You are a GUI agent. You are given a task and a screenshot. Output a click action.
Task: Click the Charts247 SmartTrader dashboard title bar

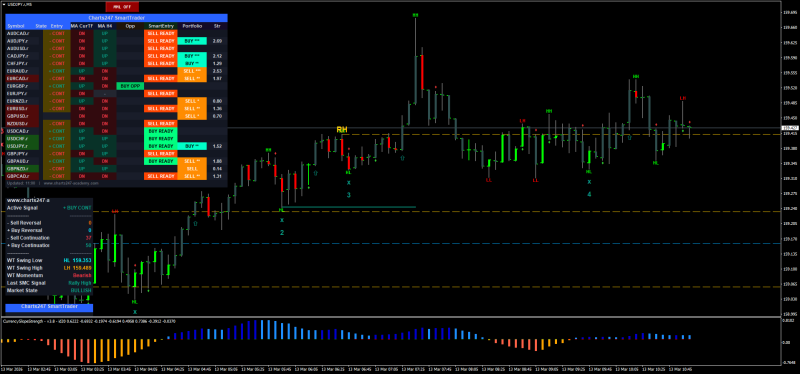[116, 17]
